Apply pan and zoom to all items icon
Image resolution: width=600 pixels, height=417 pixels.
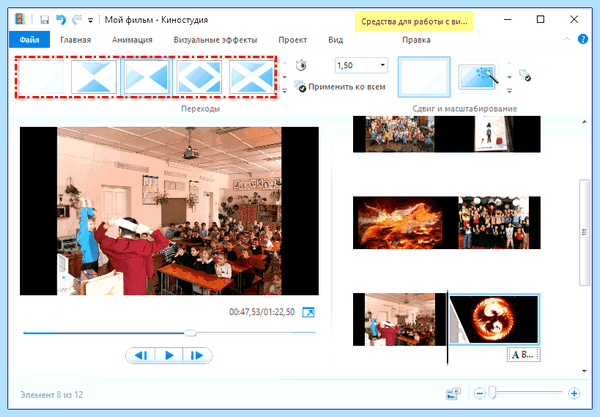click(525, 75)
